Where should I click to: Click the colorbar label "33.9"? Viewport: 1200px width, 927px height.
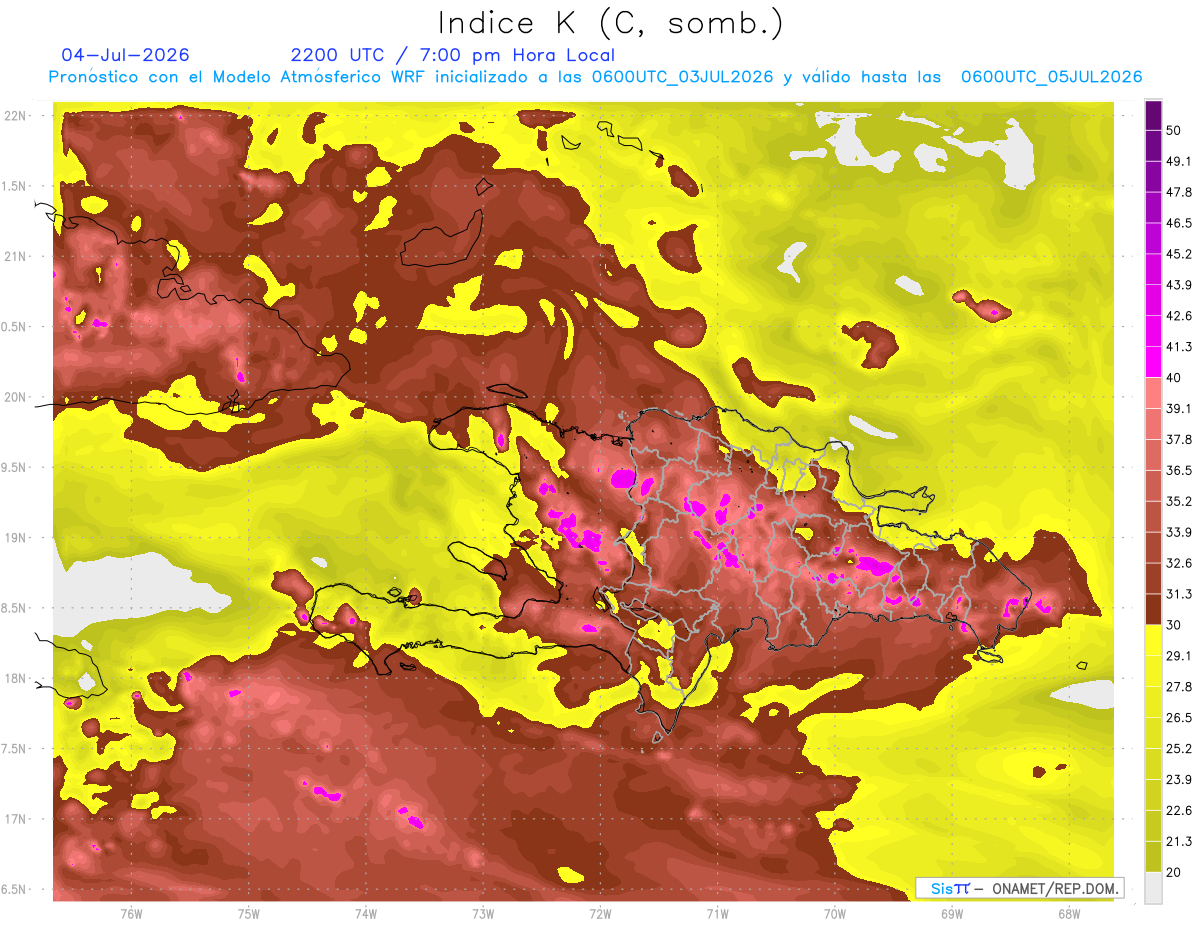coord(1179,532)
